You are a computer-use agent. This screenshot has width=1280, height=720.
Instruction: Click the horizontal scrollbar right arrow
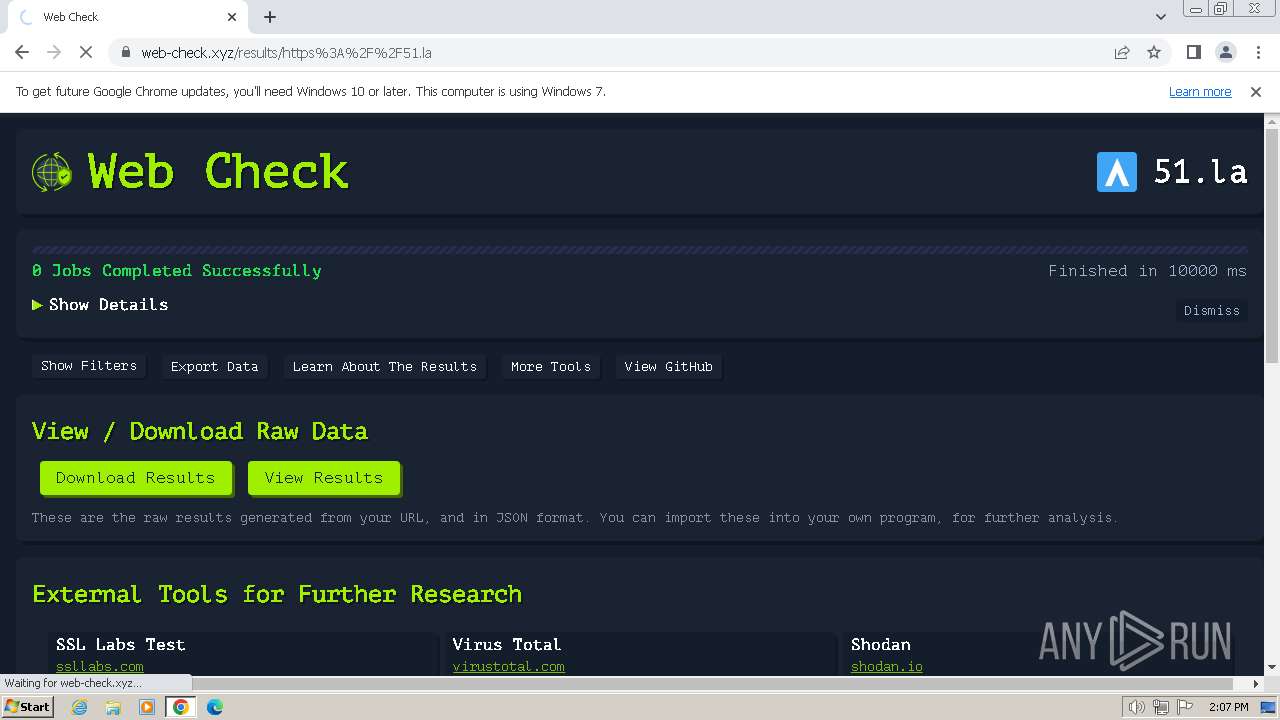click(1256, 684)
